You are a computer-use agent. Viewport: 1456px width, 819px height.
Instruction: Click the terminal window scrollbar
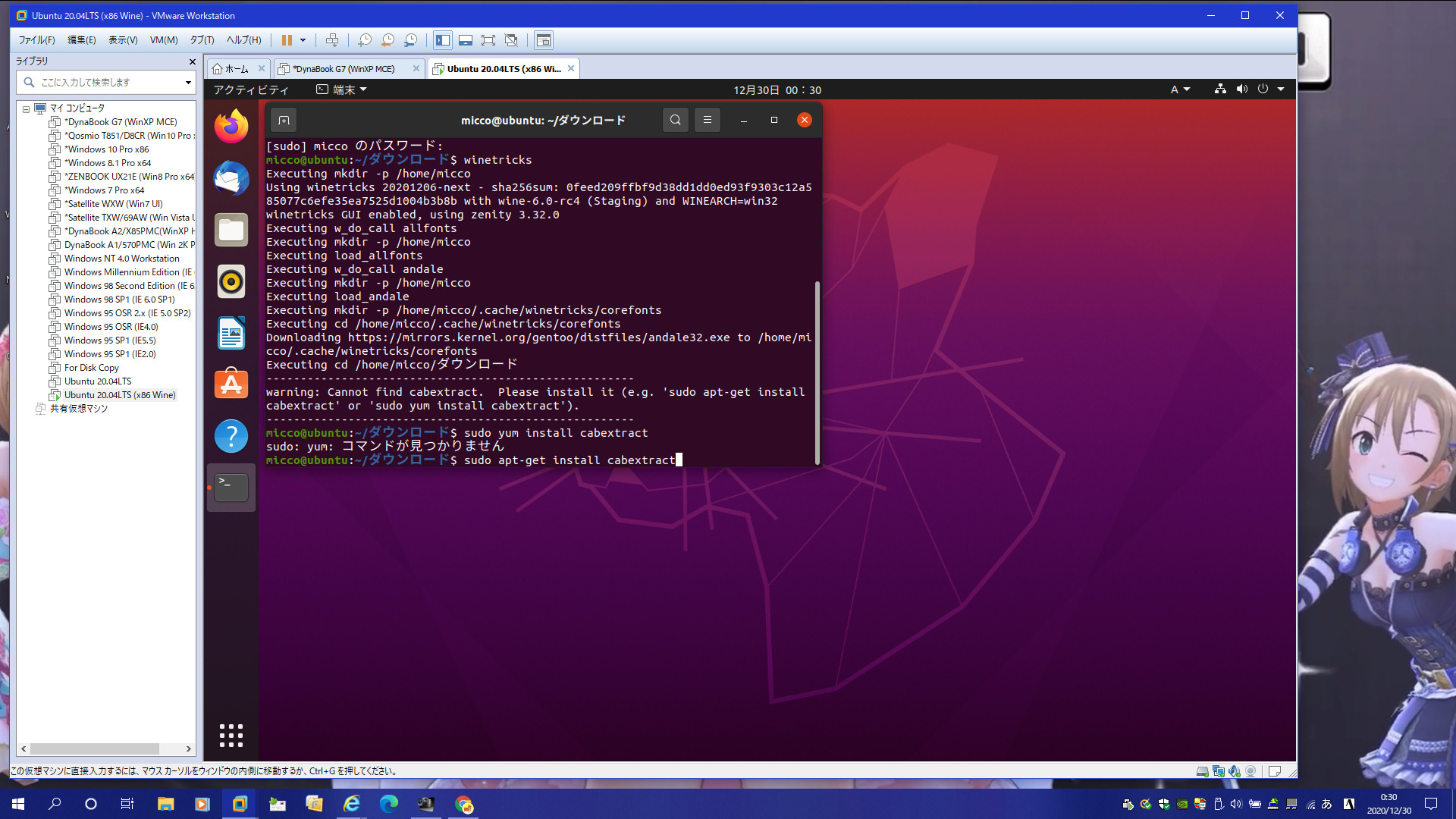pos(817,372)
